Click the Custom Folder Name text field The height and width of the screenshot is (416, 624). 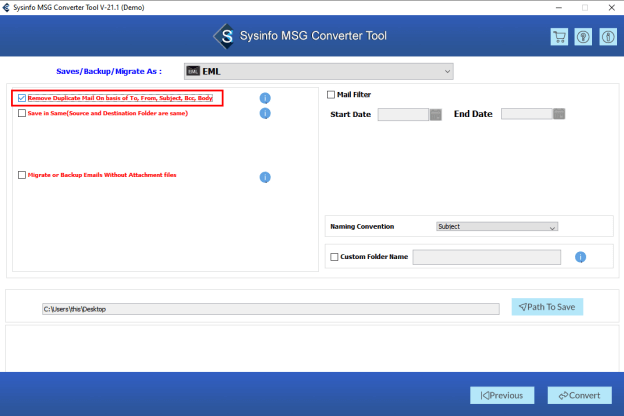click(487, 257)
